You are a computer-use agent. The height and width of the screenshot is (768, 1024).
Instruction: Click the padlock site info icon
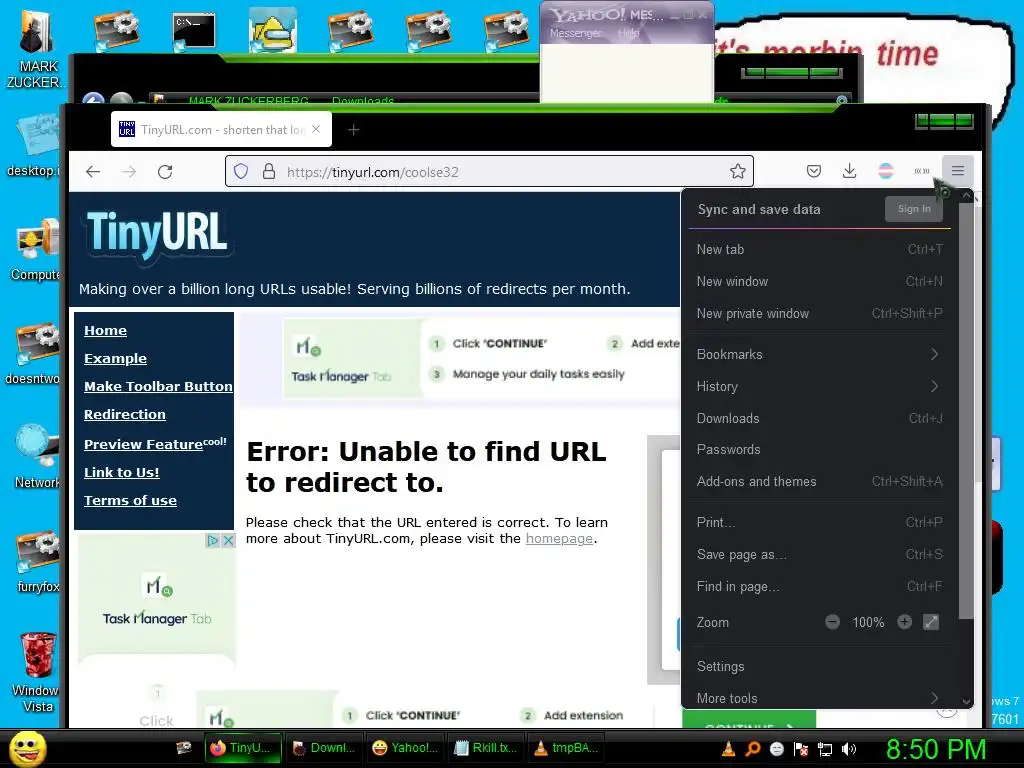[x=268, y=172]
